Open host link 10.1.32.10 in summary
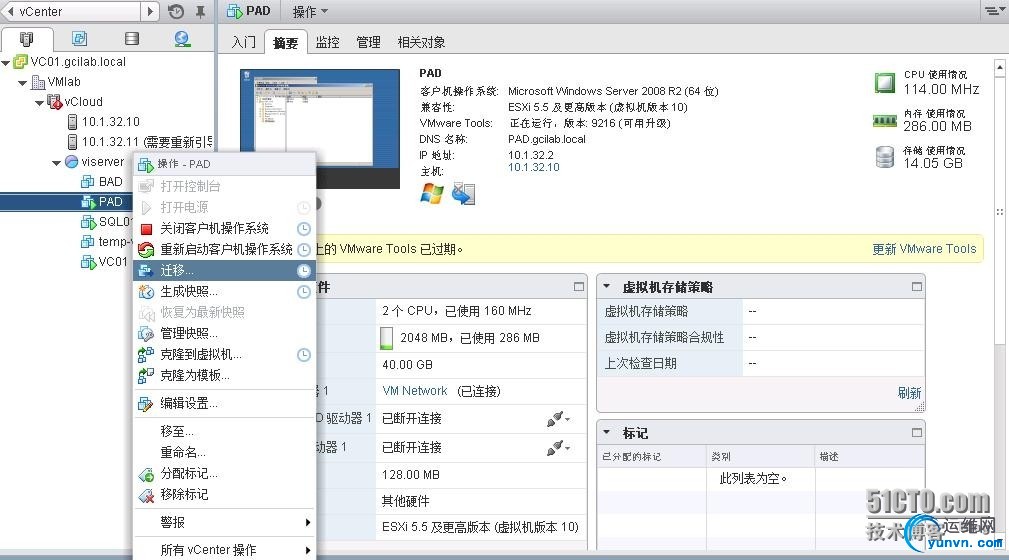This screenshot has width=1009, height=560. (533, 167)
